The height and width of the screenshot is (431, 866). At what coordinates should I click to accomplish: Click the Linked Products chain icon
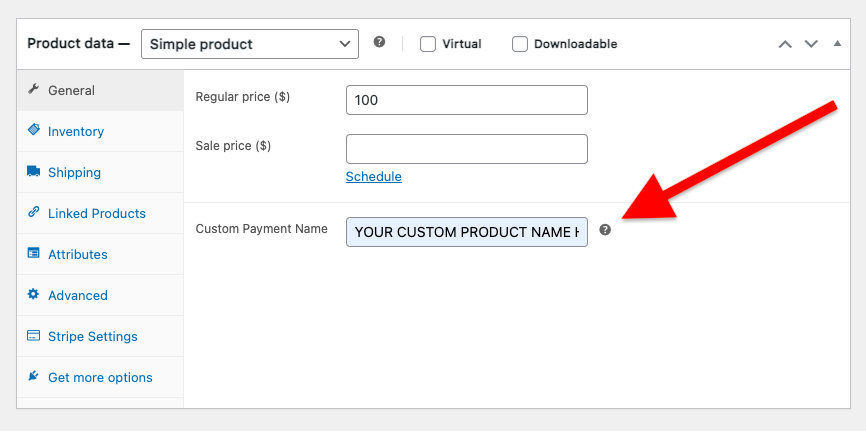pos(33,213)
